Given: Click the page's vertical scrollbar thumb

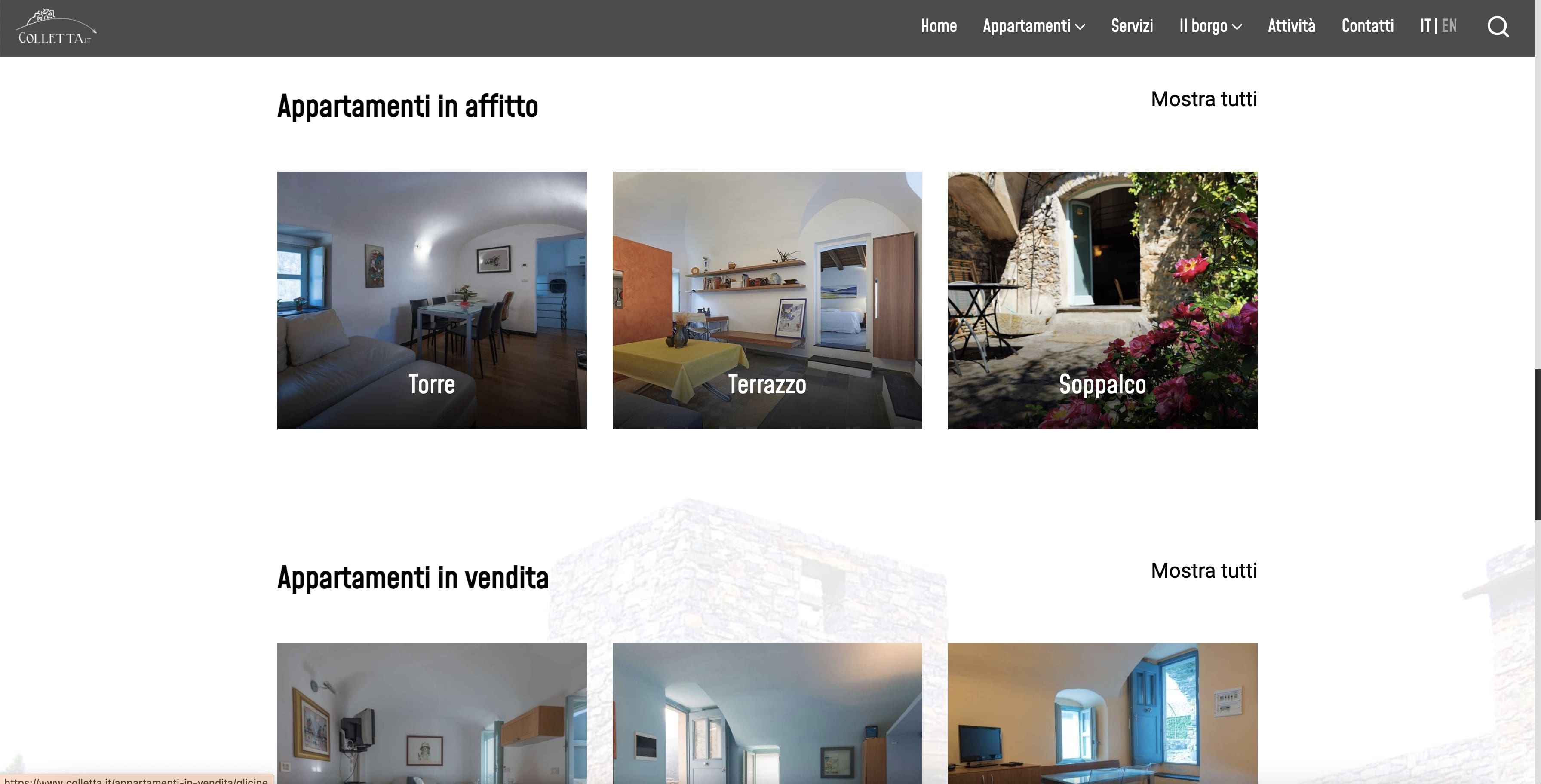Looking at the screenshot, I should coord(1538,444).
